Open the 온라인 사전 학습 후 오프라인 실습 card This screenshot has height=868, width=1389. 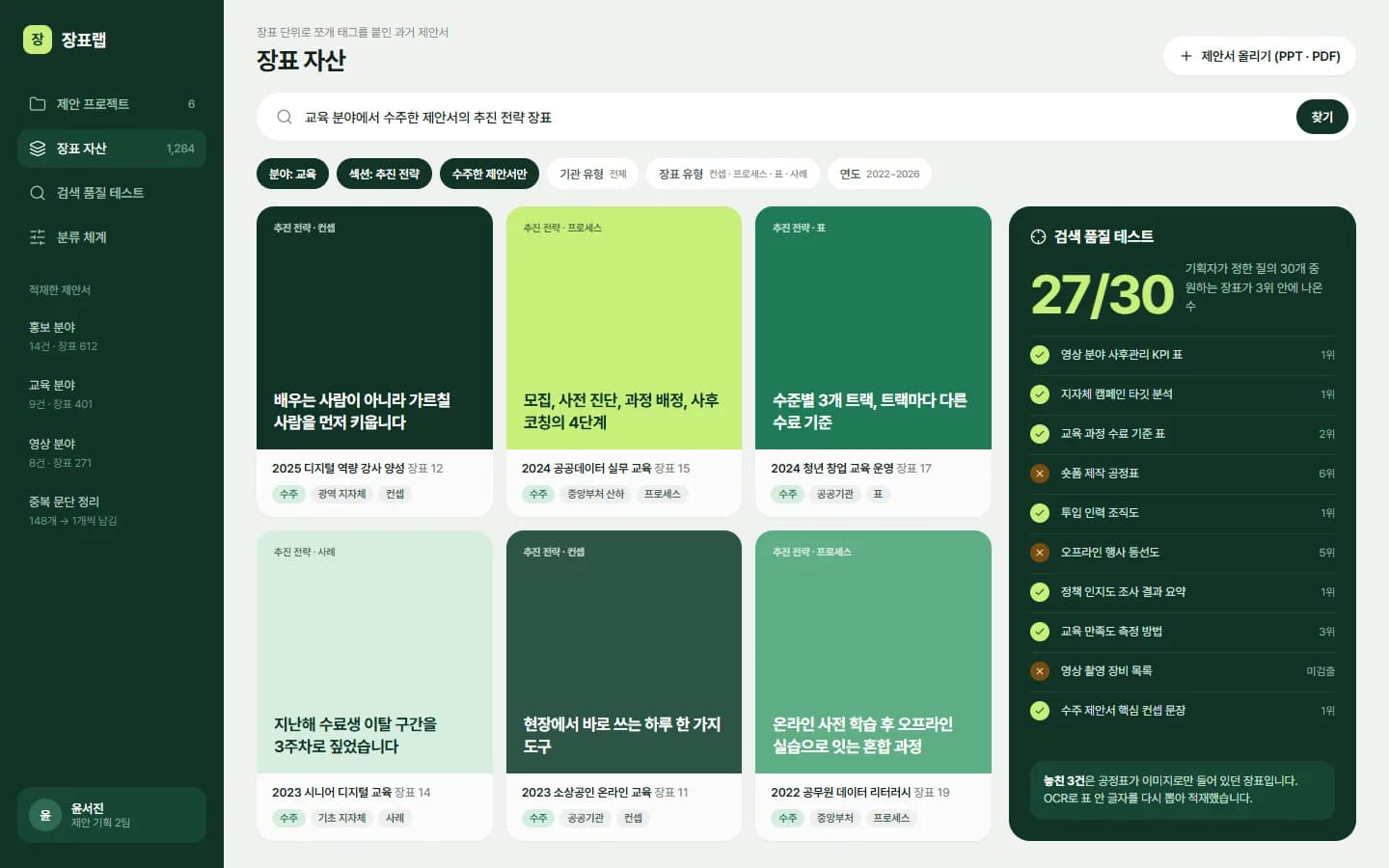tap(873, 686)
